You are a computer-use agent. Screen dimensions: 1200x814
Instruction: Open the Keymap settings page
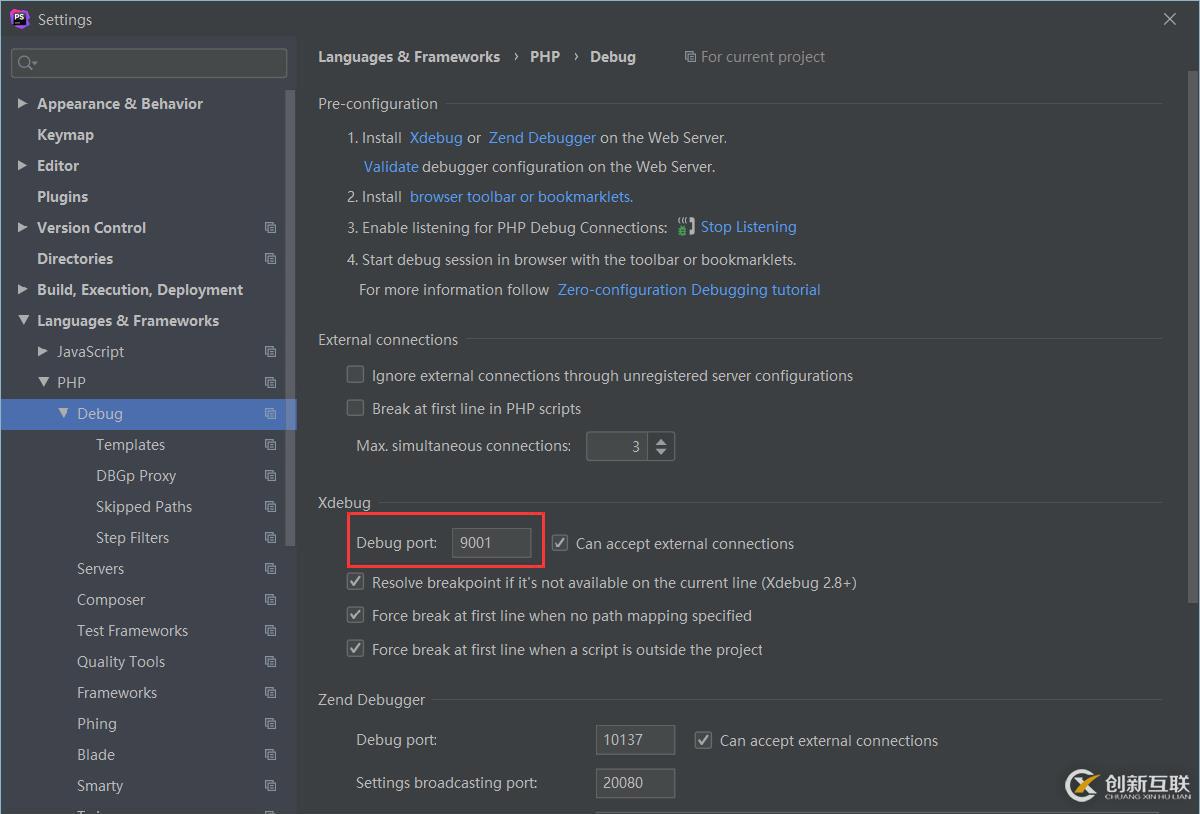click(65, 135)
